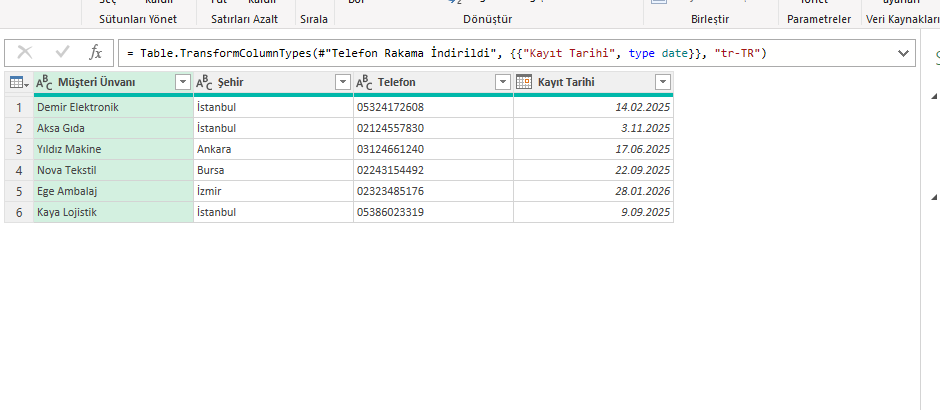This screenshot has height=410, width=940.
Task: Cancel the formula edit with the X icon
Action: (x=25, y=53)
